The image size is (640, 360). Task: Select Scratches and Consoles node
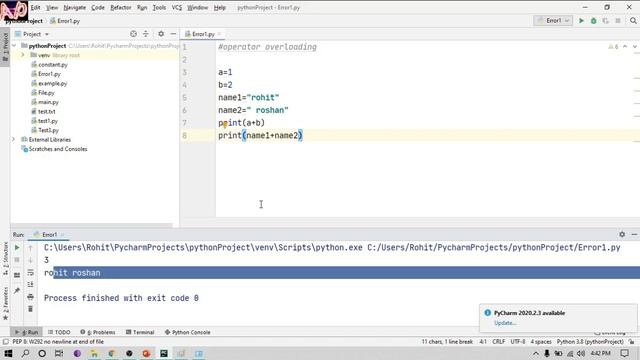coord(58,149)
